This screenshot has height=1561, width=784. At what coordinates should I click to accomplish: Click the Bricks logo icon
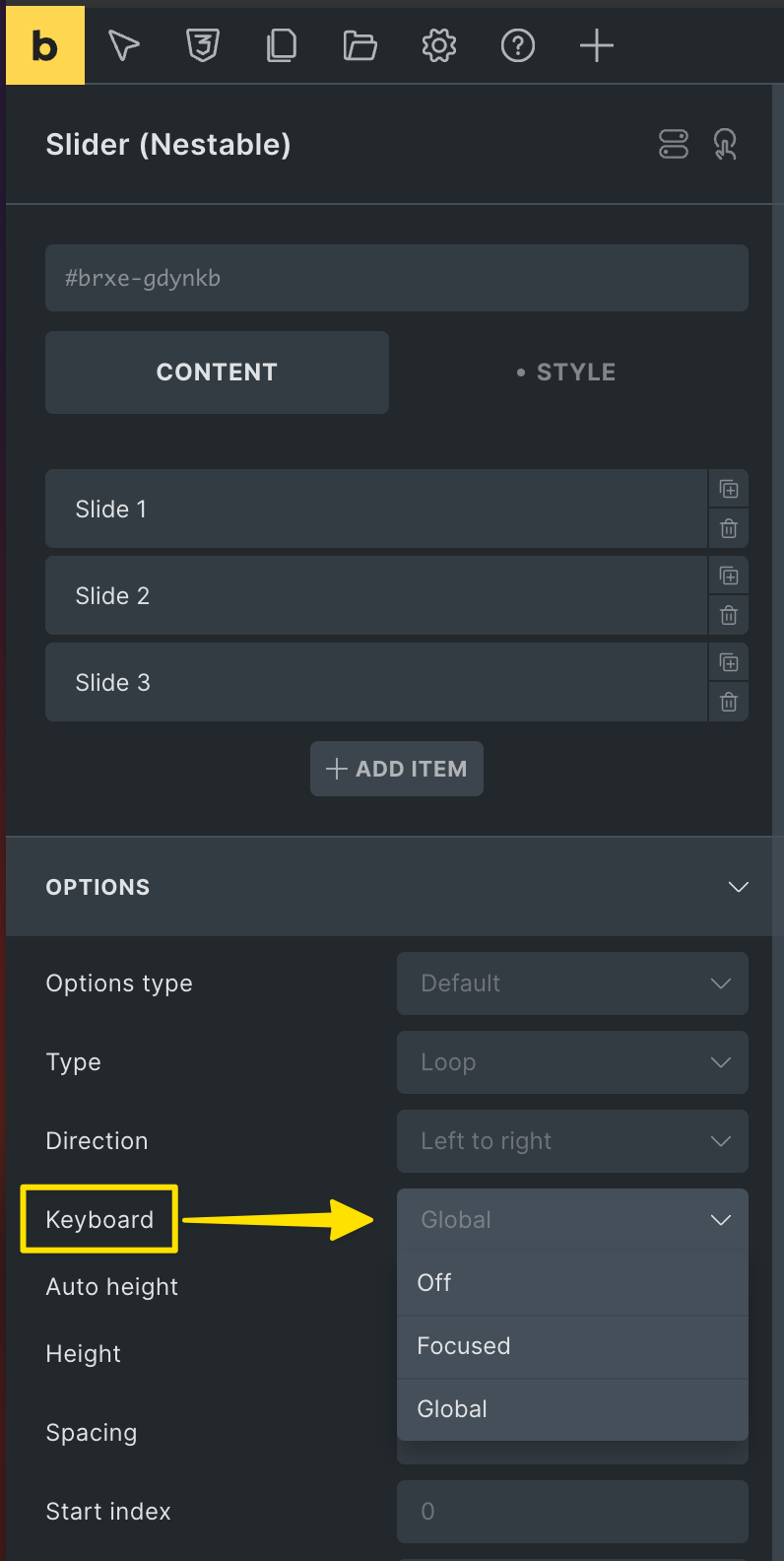tap(45, 45)
